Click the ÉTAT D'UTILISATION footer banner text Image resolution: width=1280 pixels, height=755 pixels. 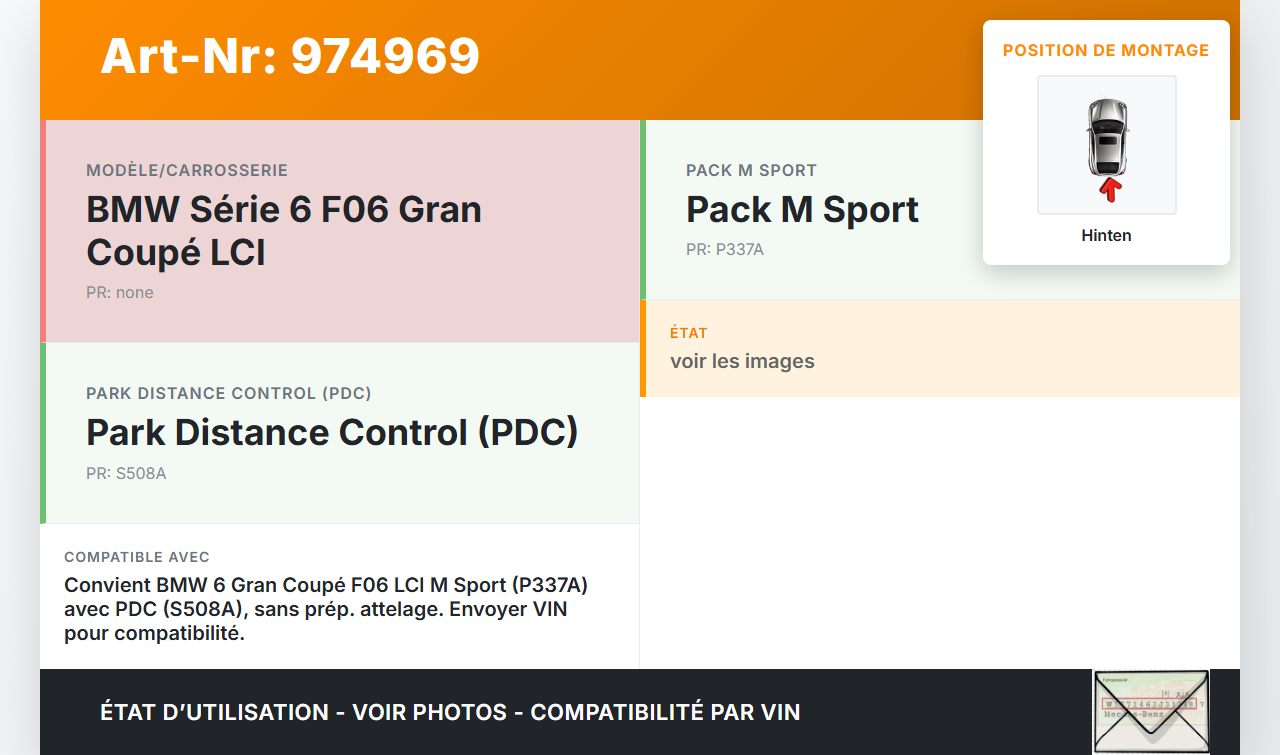450,712
